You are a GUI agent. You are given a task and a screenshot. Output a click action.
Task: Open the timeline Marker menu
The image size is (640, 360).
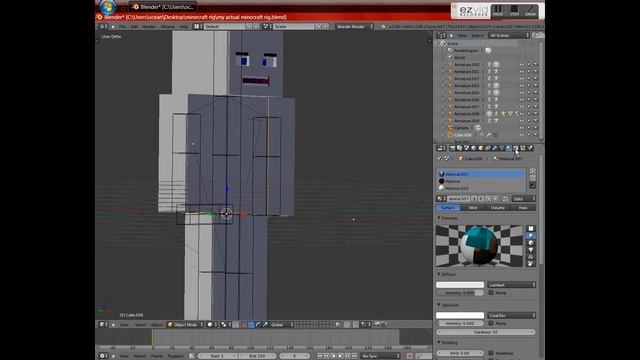[x=140, y=356]
